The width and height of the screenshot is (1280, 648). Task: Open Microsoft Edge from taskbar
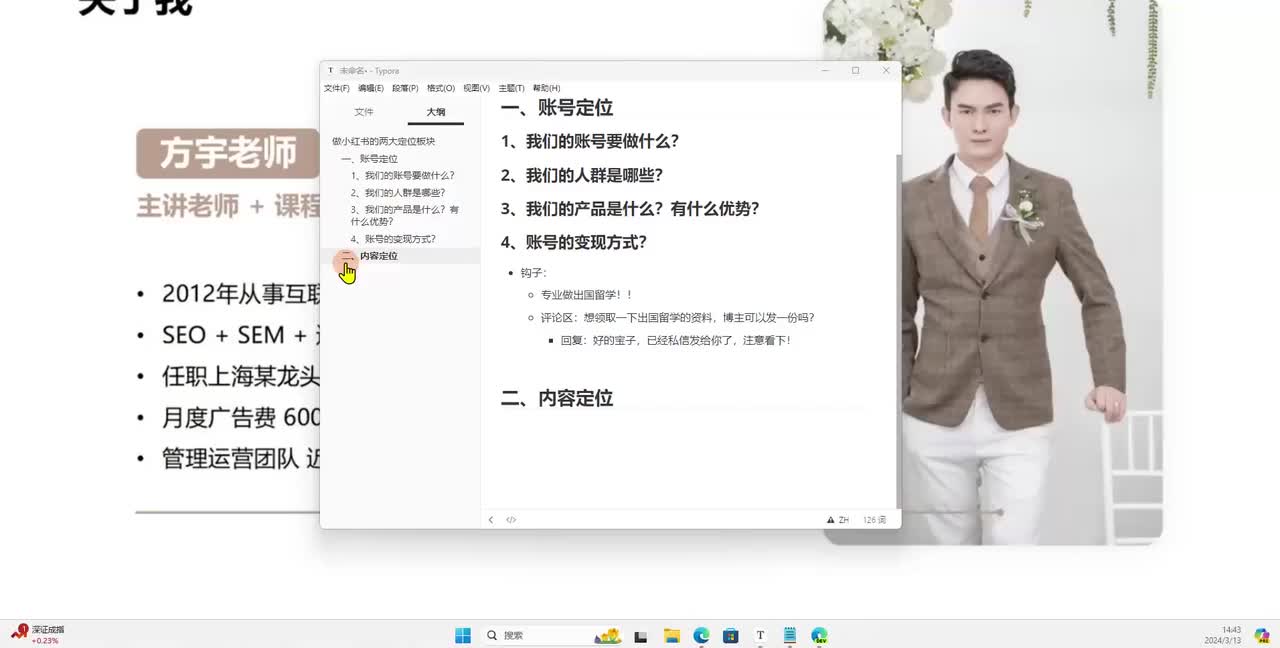(x=702, y=635)
